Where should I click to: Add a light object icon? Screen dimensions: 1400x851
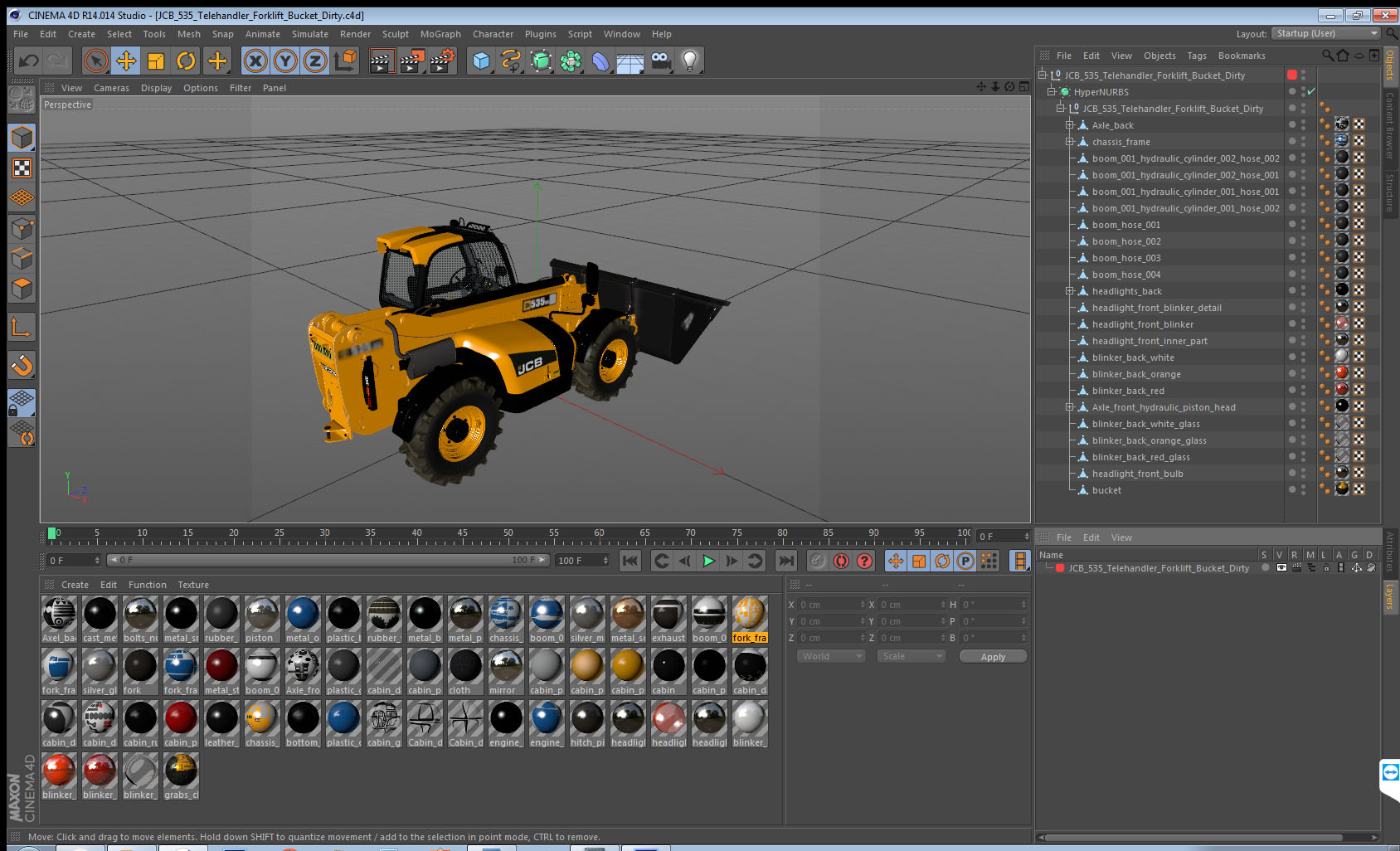coord(690,61)
